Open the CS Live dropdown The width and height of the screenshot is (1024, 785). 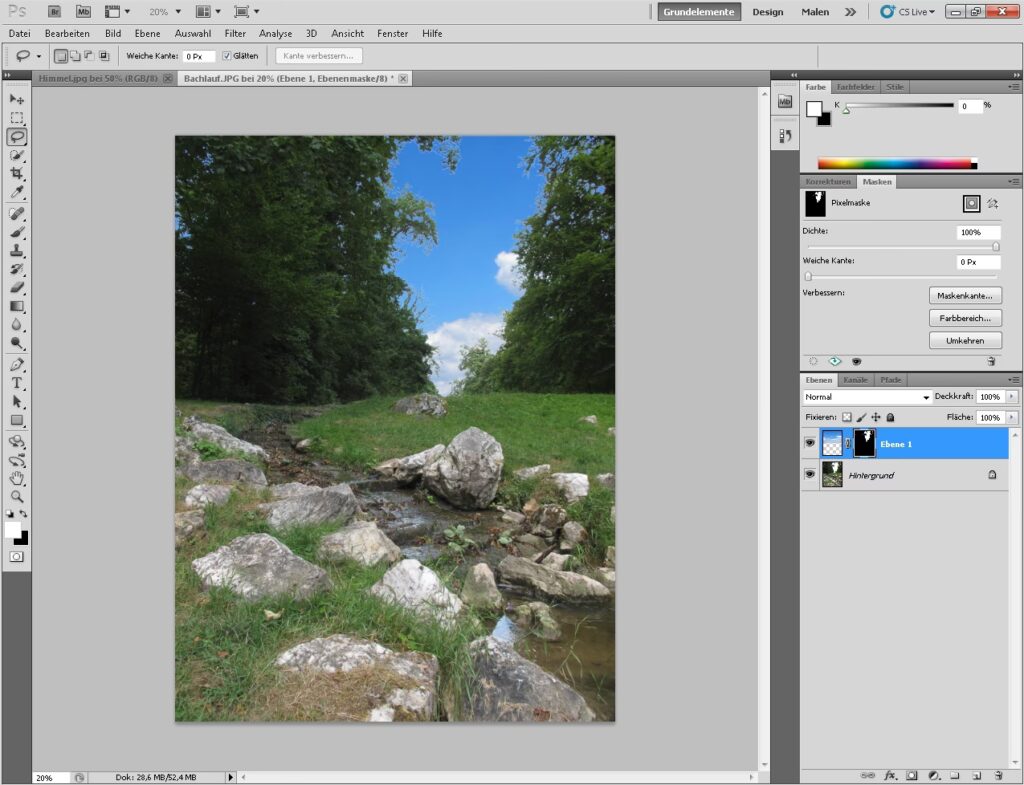pyautogui.click(x=908, y=12)
